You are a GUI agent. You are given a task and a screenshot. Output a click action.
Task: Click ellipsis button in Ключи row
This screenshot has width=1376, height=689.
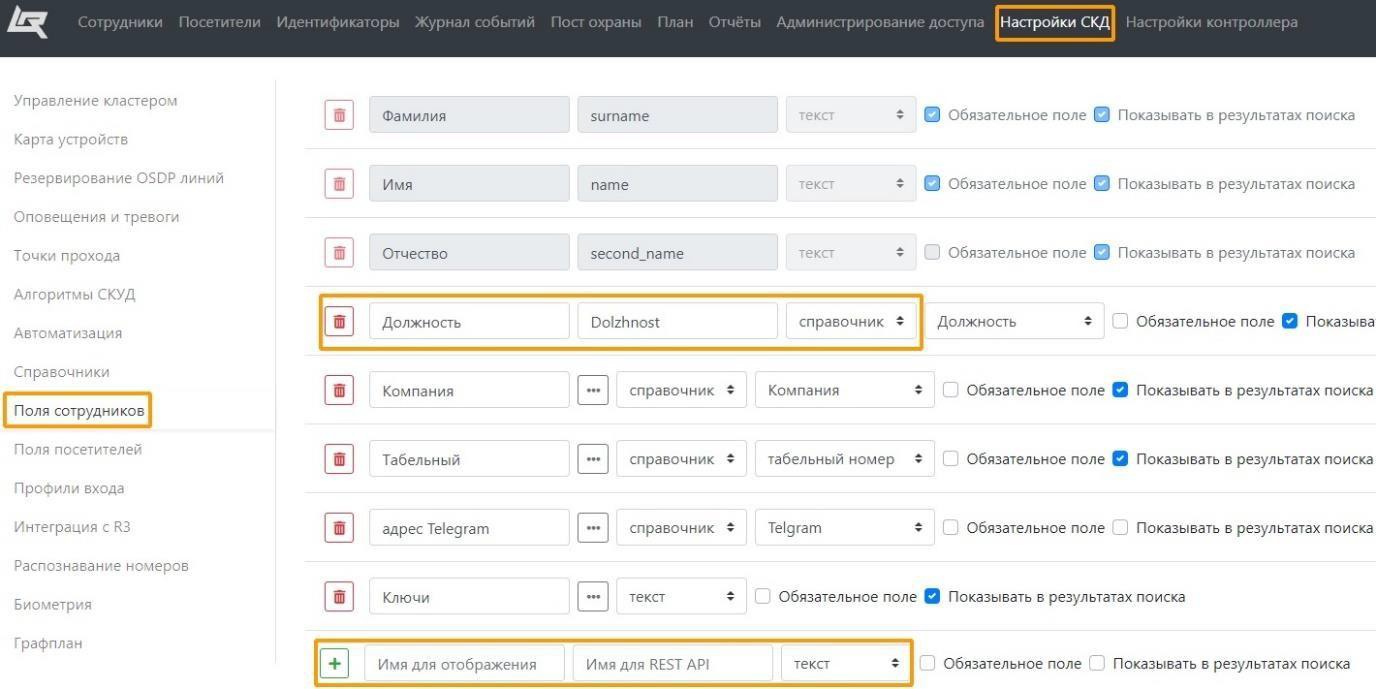(593, 597)
